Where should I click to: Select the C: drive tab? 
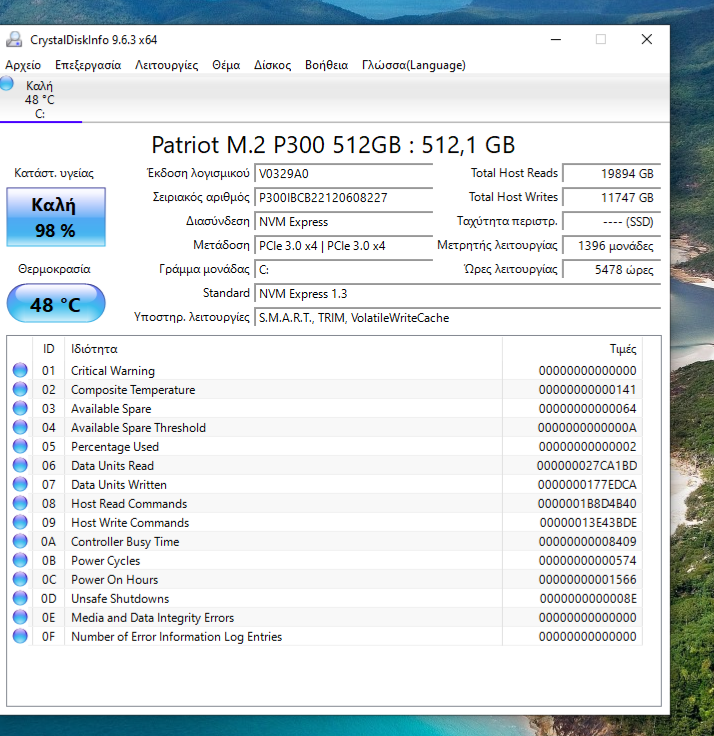click(x=40, y=99)
